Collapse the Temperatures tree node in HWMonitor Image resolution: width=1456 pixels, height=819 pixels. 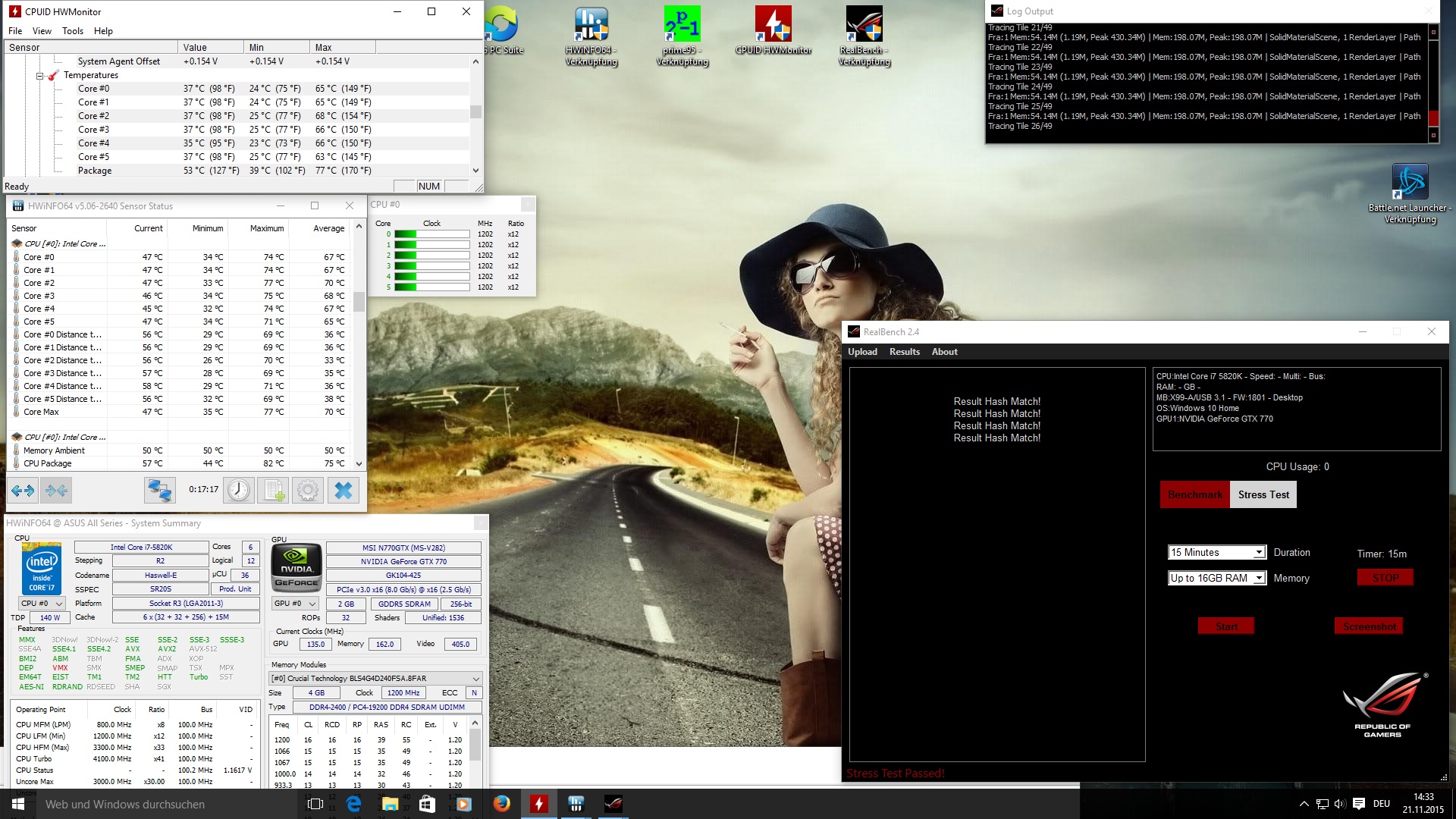tap(40, 76)
